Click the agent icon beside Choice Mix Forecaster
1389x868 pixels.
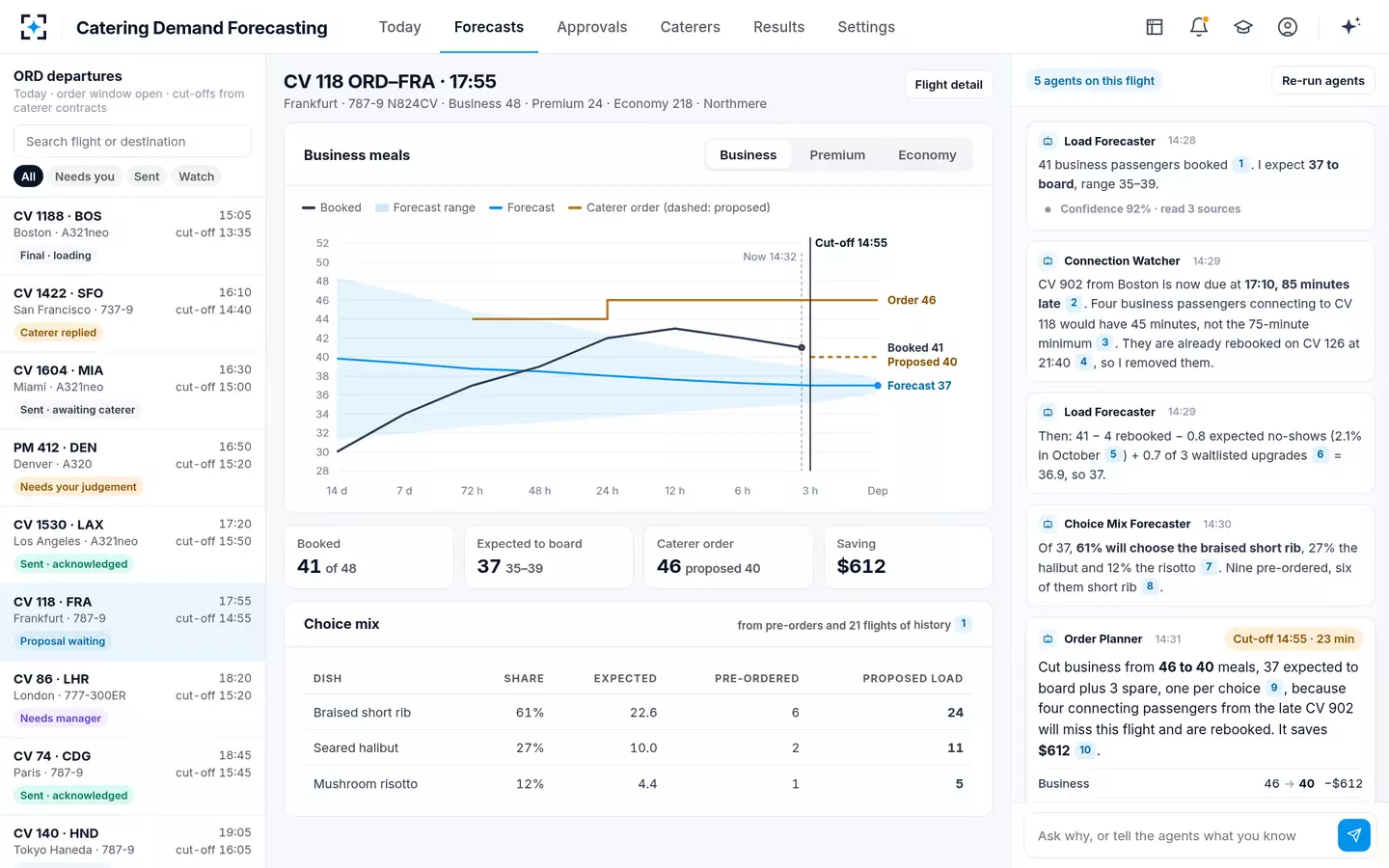click(x=1048, y=525)
